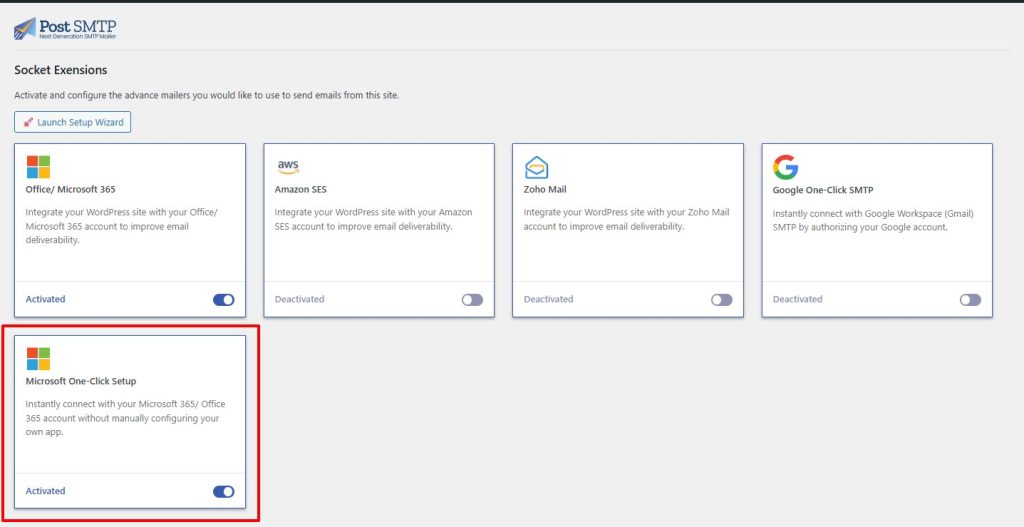
Task: Click the Microsoft One-Click Setup title
Action: click(81, 381)
